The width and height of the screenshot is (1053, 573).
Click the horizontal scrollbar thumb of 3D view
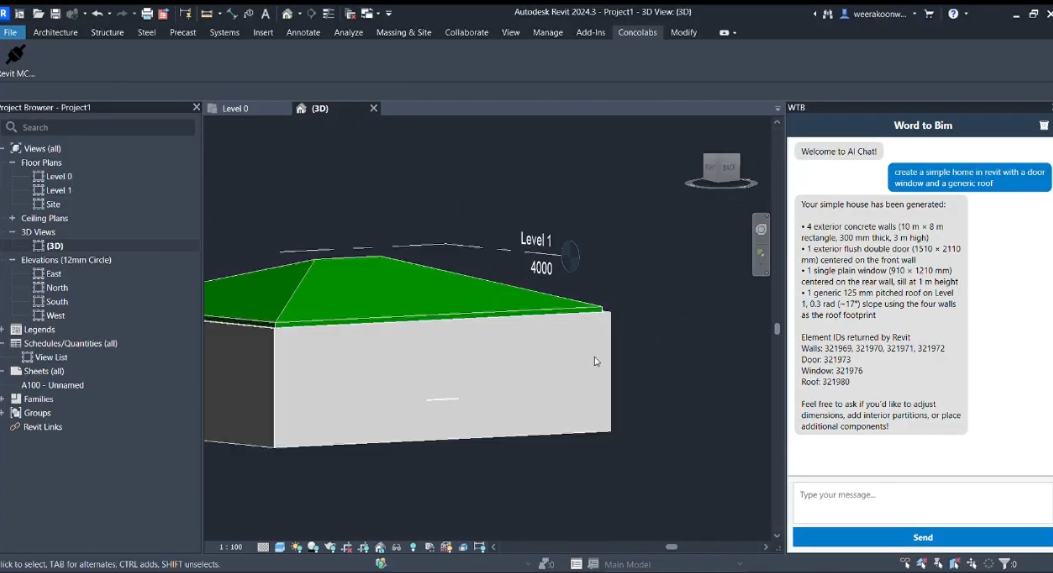click(672, 547)
